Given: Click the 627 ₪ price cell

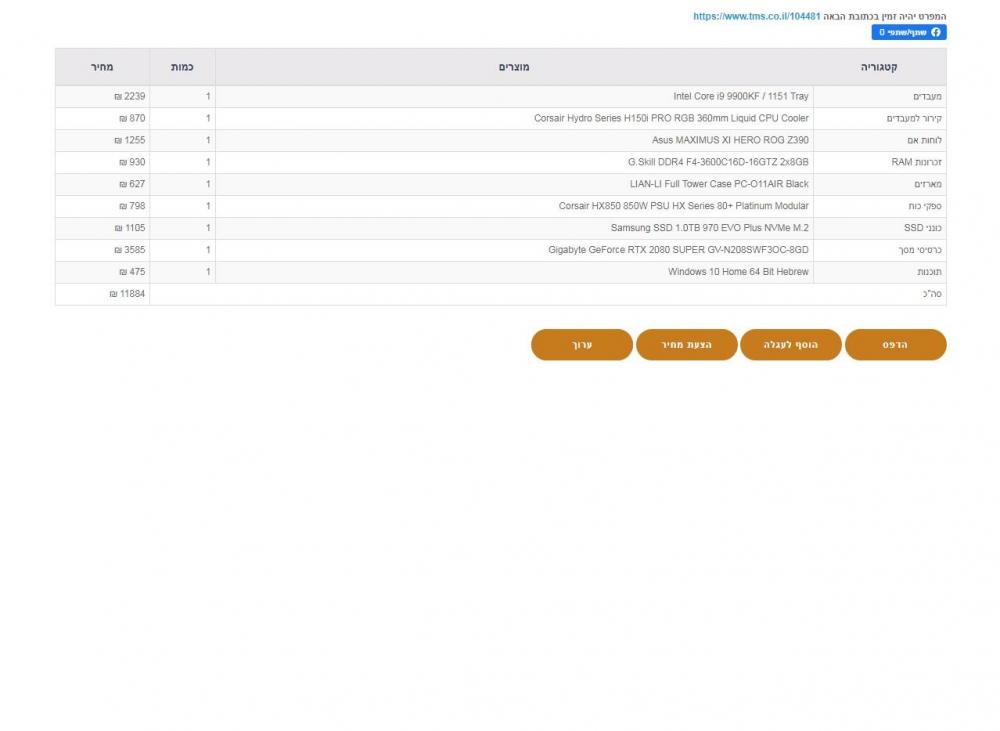Looking at the screenshot, I should [x=103, y=184].
